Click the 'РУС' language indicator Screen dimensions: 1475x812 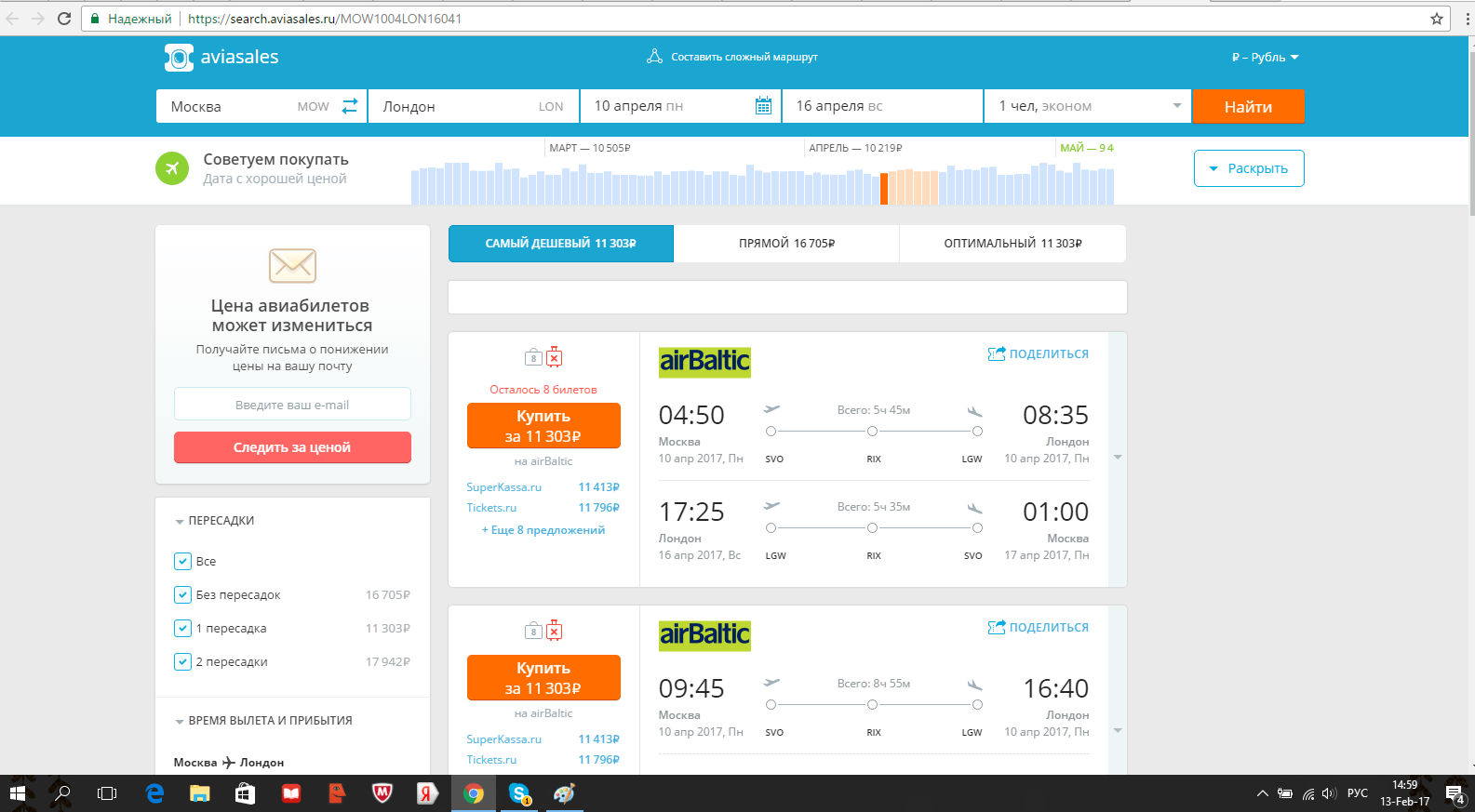pos(1358,793)
